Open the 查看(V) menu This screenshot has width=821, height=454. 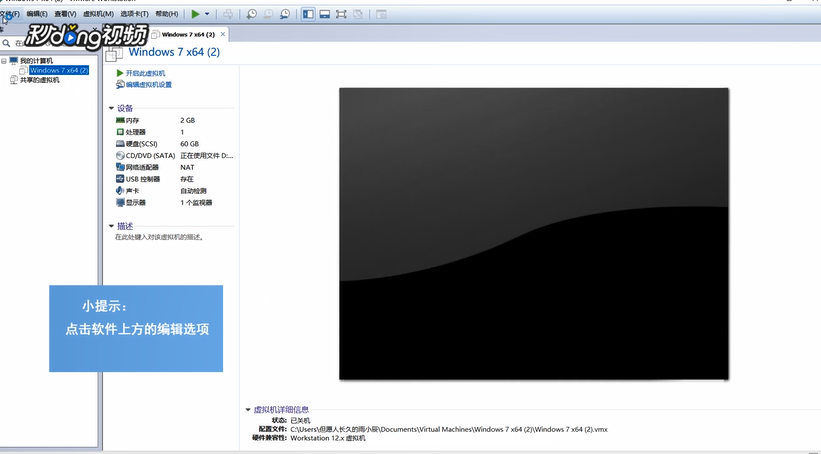tap(65, 14)
